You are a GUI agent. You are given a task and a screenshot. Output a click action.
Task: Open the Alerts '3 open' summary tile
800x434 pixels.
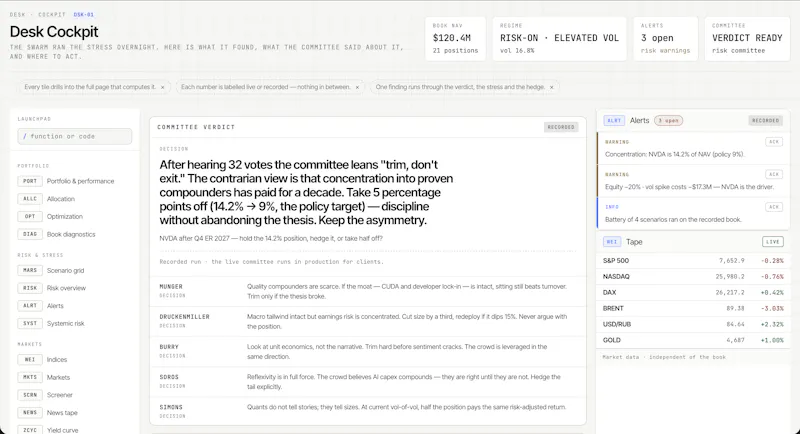(665, 39)
